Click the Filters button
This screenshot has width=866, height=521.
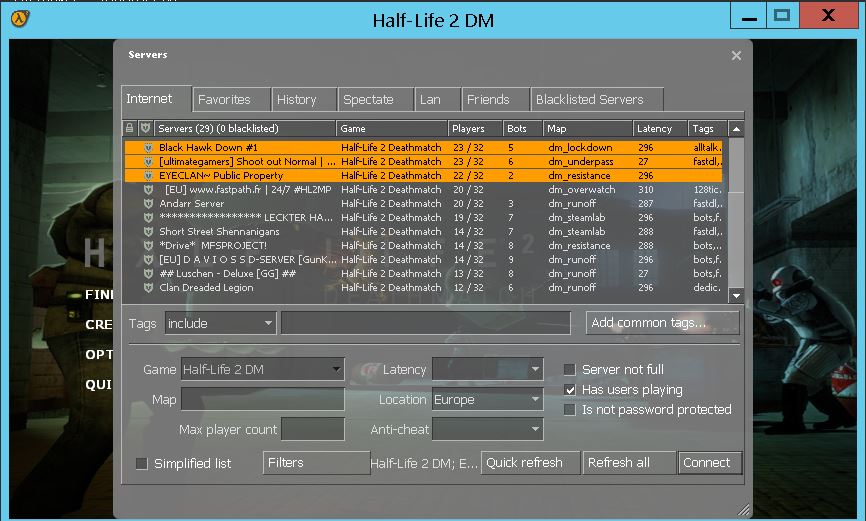(316, 463)
